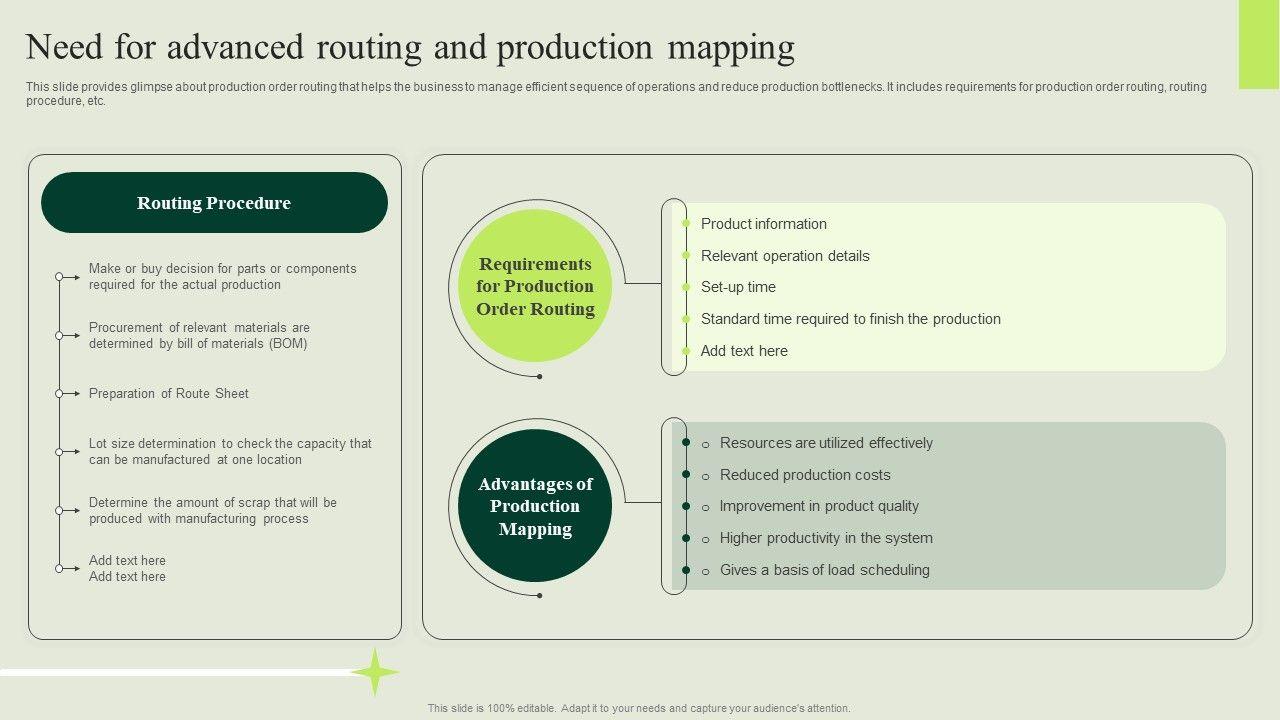The image size is (1280, 720).
Task: Click the green four-point star icon
Action: tap(375, 672)
